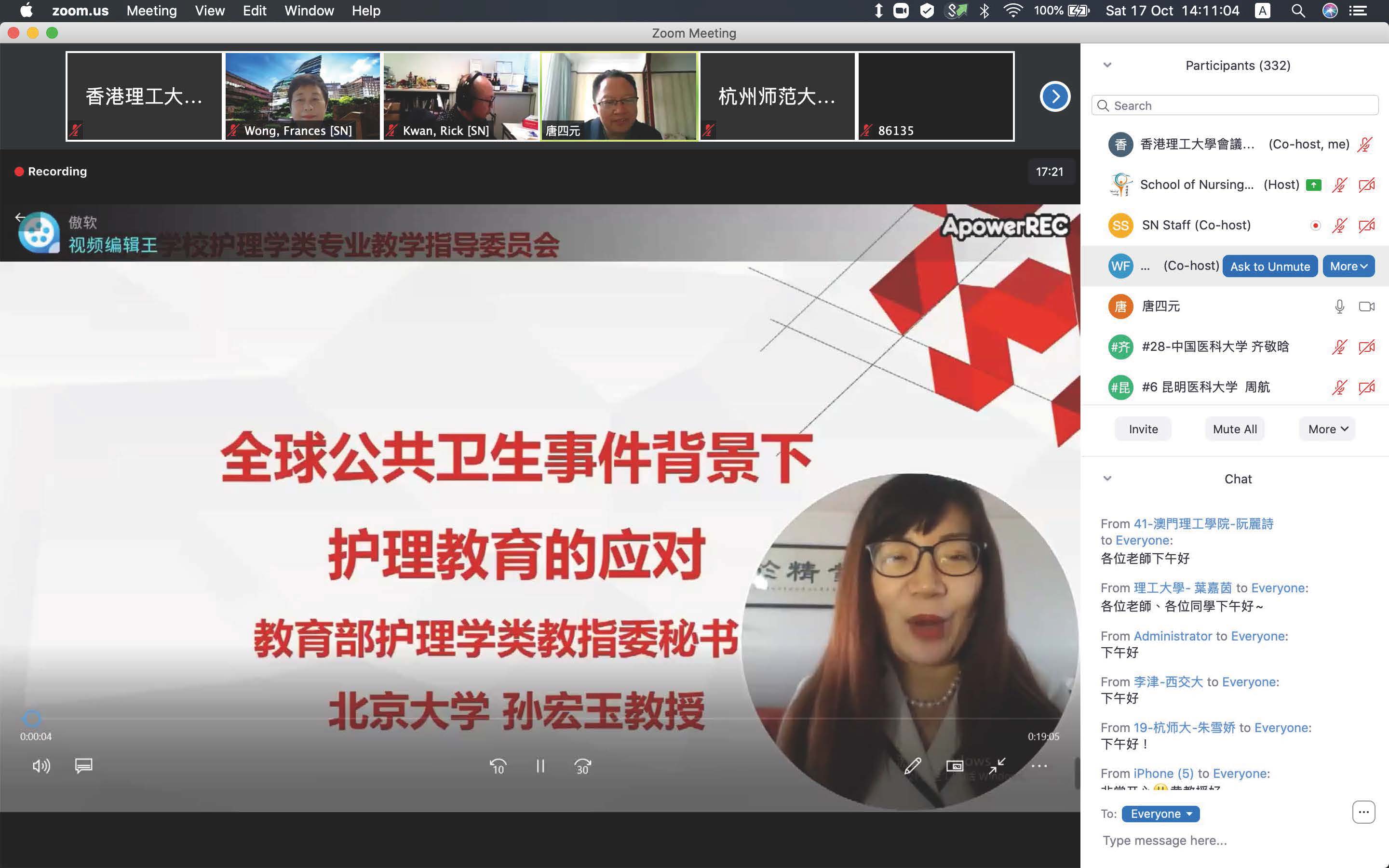Skip forward 30 seconds in video
The height and width of the screenshot is (868, 1389).
[582, 766]
